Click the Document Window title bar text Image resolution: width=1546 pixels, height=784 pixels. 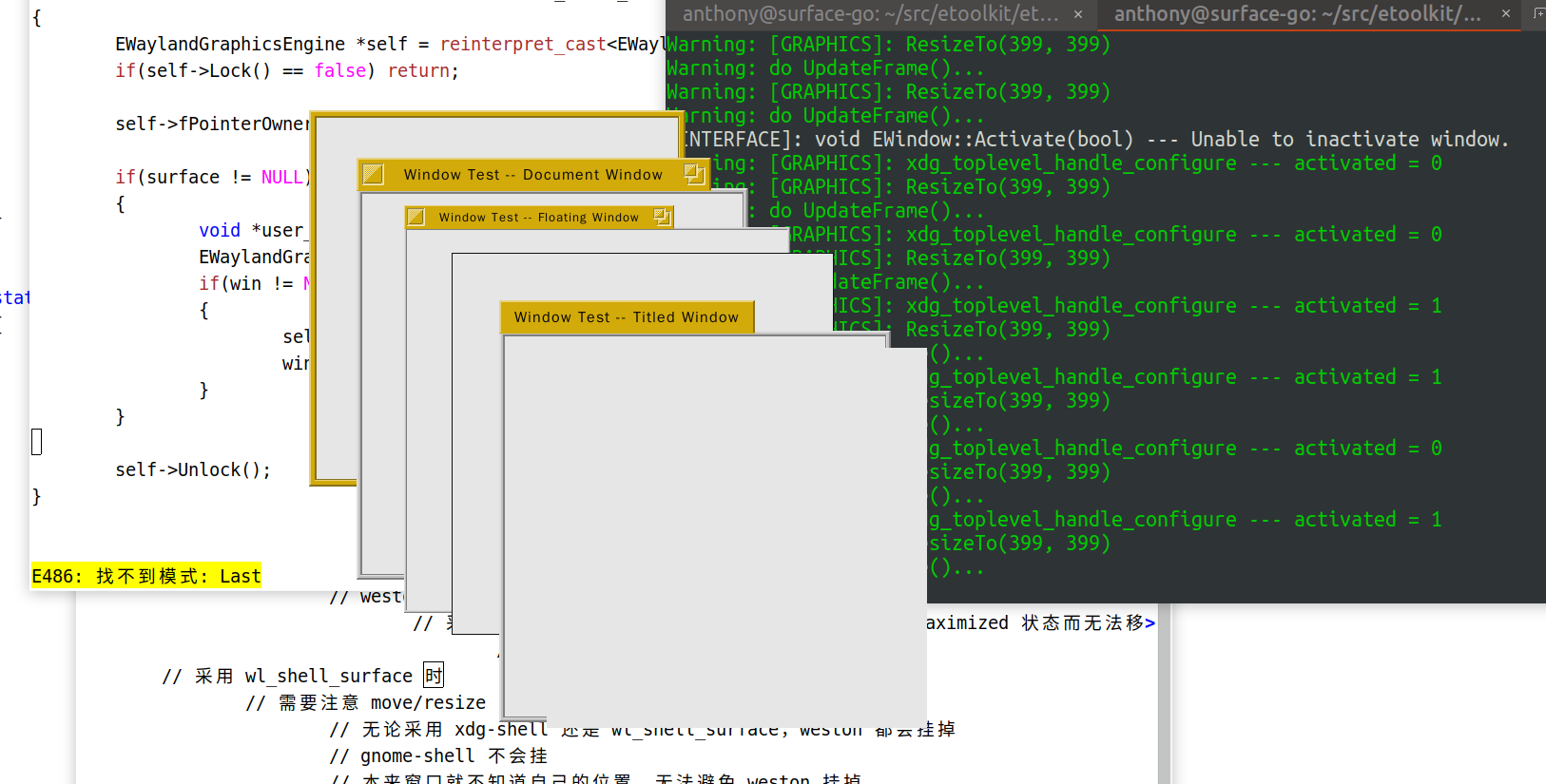point(532,175)
